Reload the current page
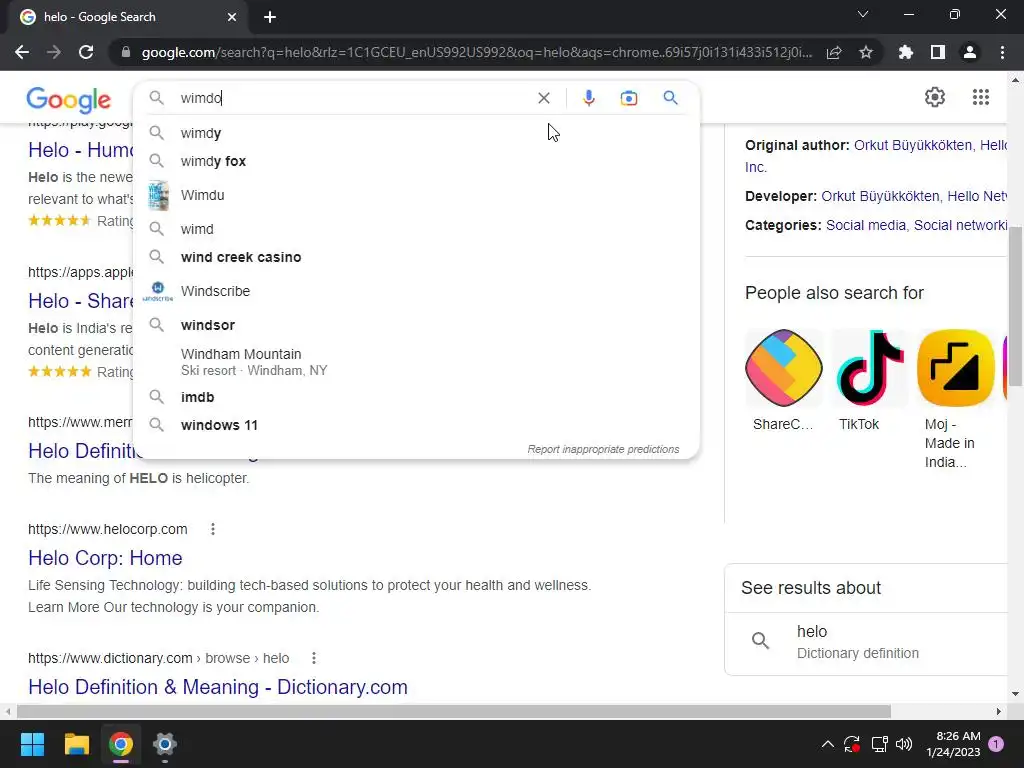1024x768 pixels. point(86,52)
